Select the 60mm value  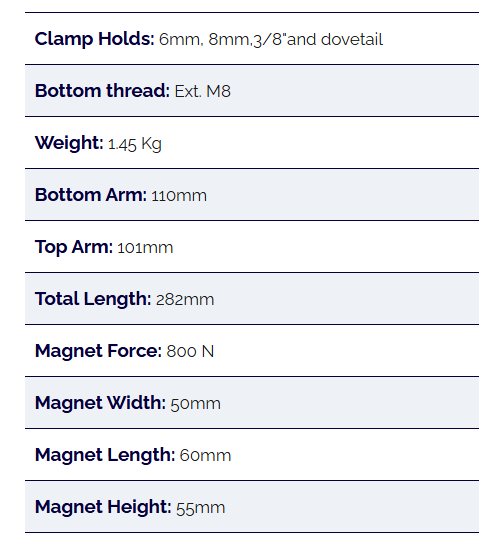pyautogui.click(x=206, y=455)
